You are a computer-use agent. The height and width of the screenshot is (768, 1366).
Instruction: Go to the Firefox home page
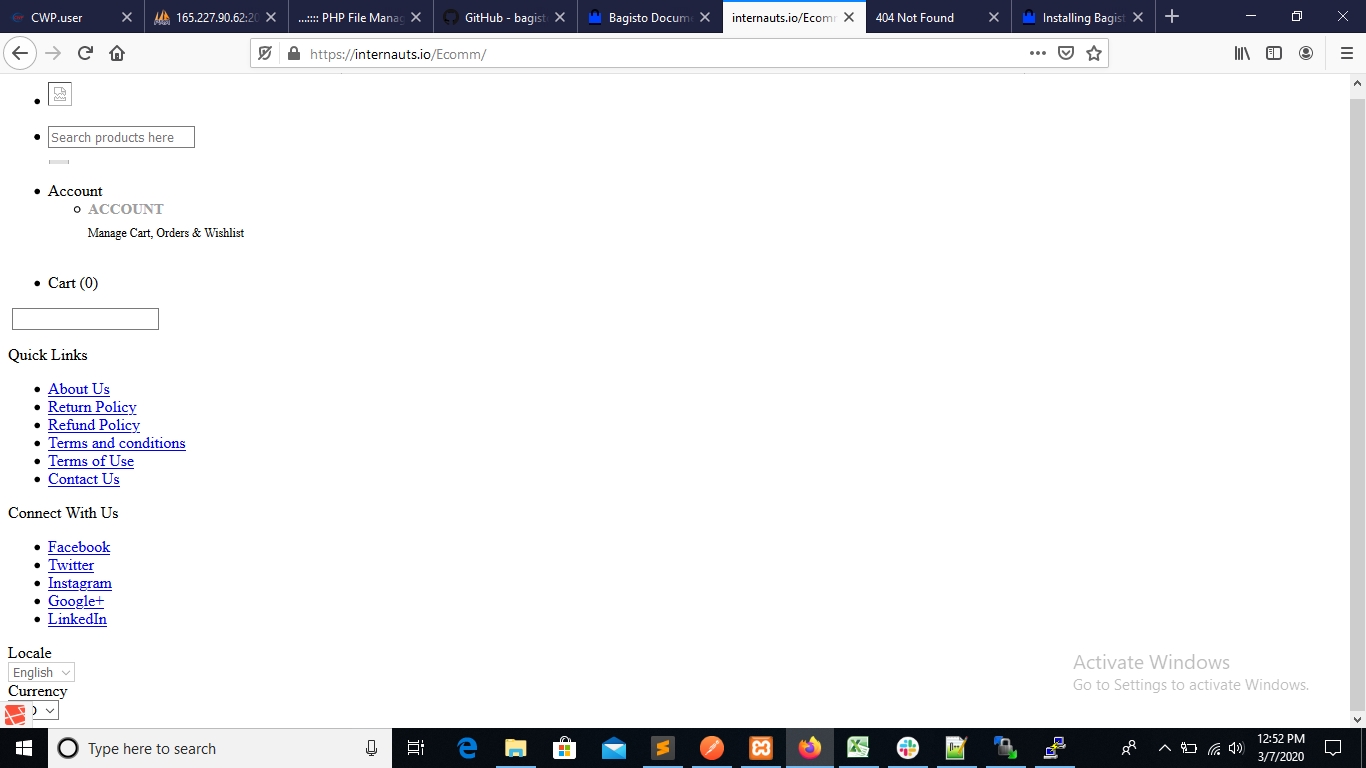click(x=117, y=53)
